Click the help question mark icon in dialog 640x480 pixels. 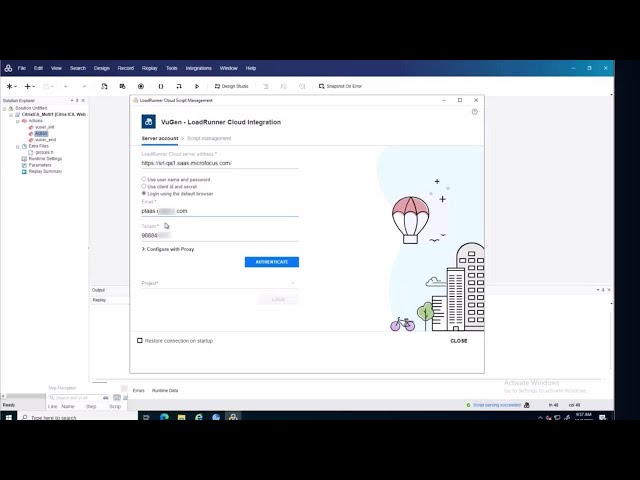pos(474,112)
